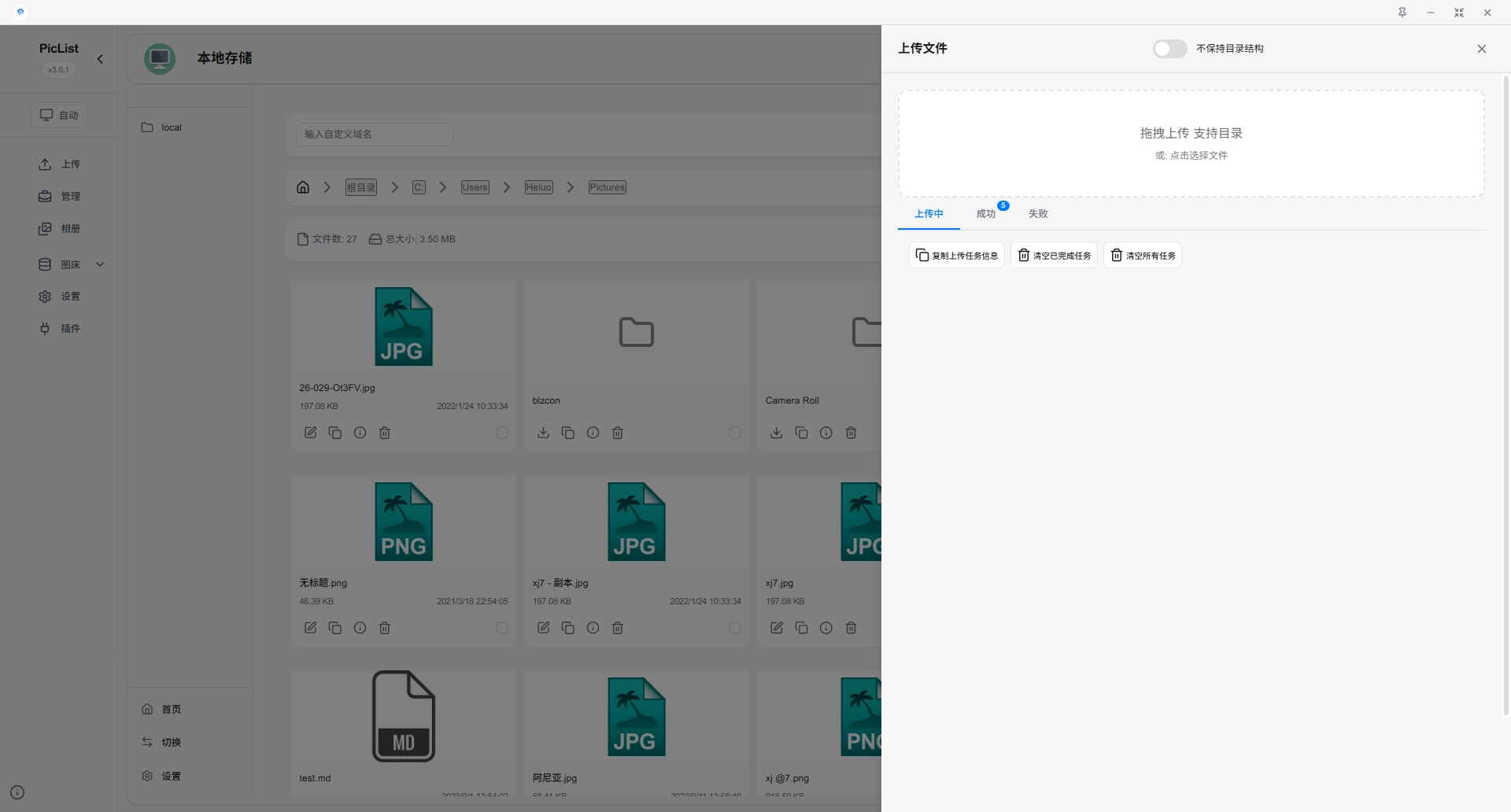Click the info icon at the bottom left
This screenshot has width=1511, height=812.
pos(17,792)
